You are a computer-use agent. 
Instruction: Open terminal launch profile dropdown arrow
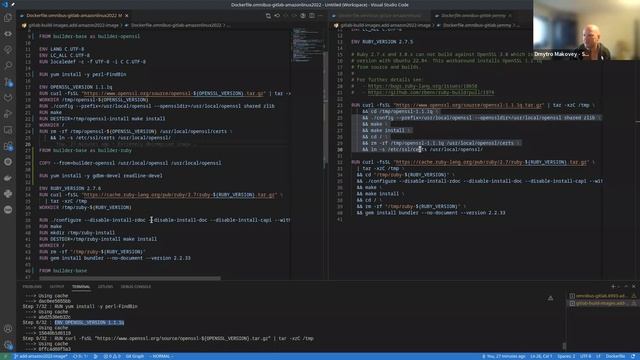tap(618, 287)
